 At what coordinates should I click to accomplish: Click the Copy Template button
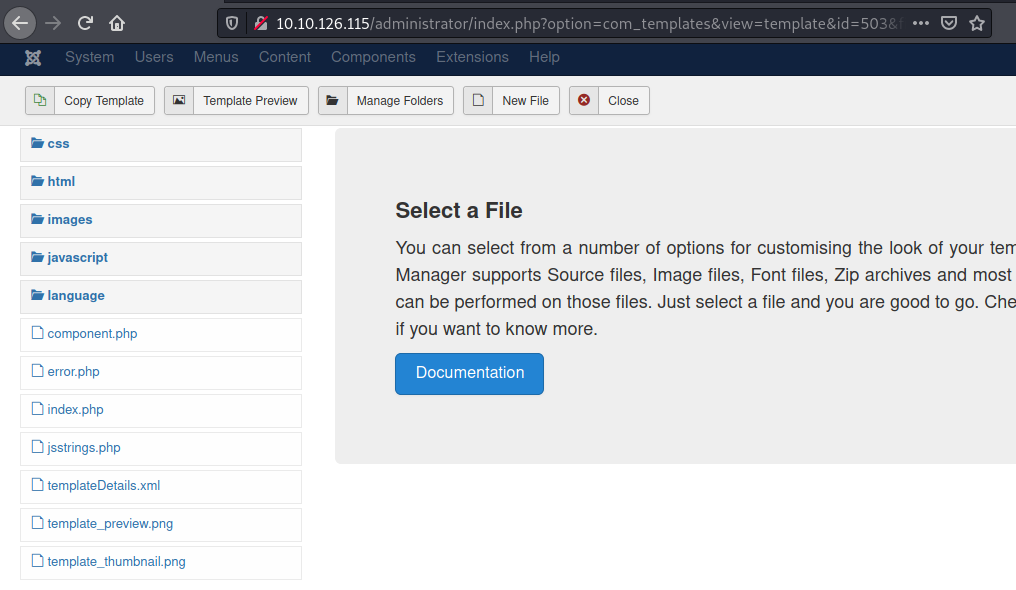tap(90, 101)
